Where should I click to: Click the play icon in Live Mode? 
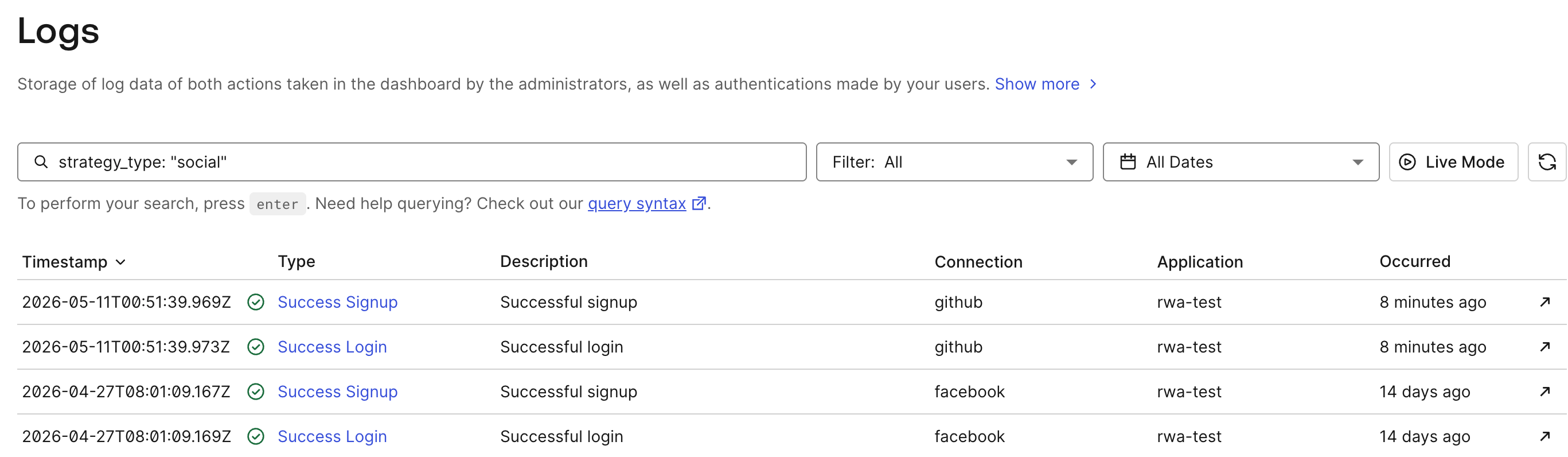click(x=1407, y=162)
